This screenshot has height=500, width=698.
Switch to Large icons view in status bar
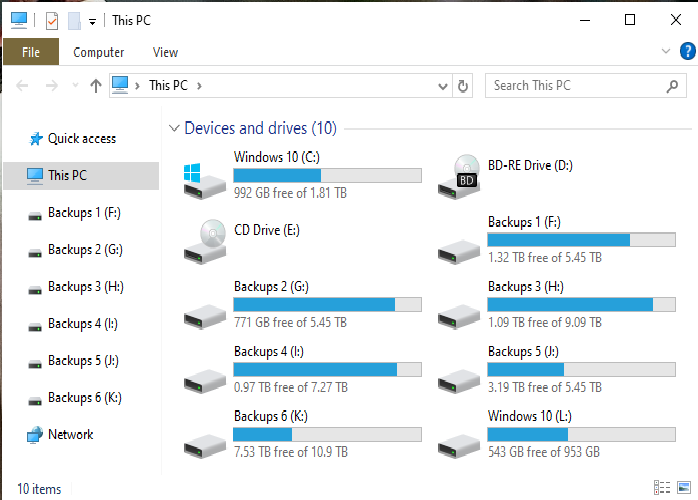point(684,488)
